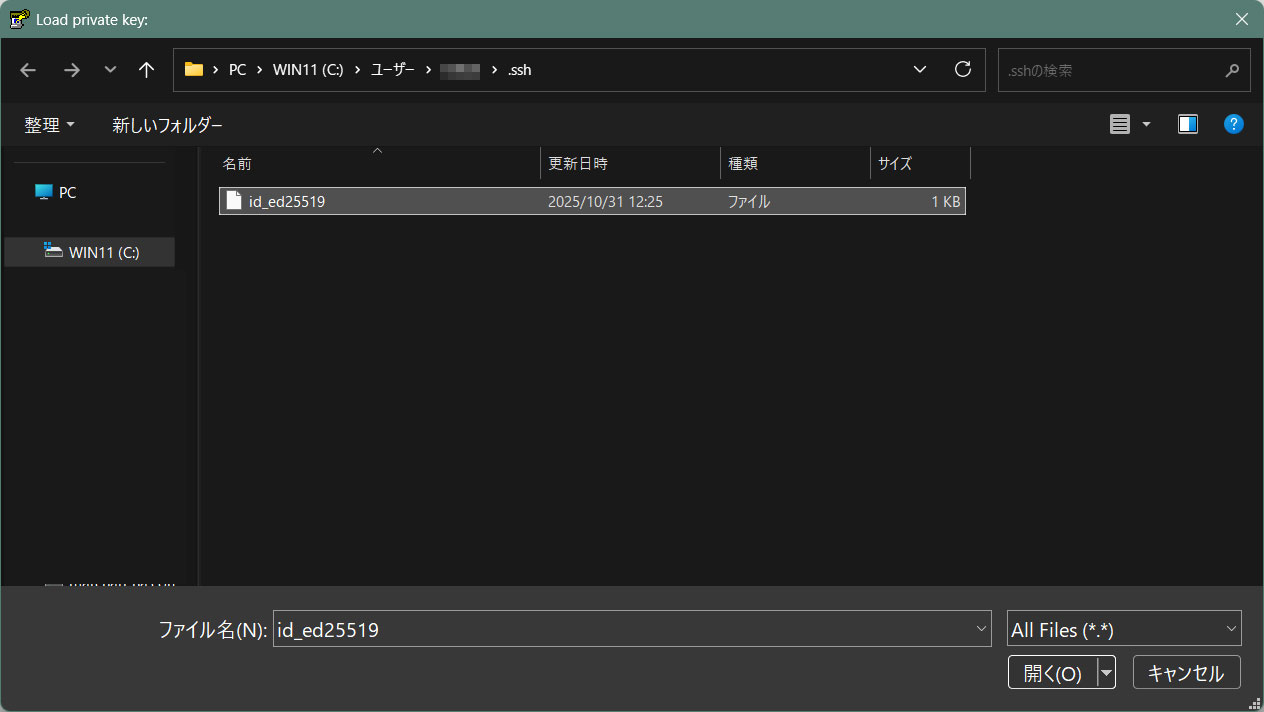Click the details view layout icon
This screenshot has height=712, width=1264.
1120,125
